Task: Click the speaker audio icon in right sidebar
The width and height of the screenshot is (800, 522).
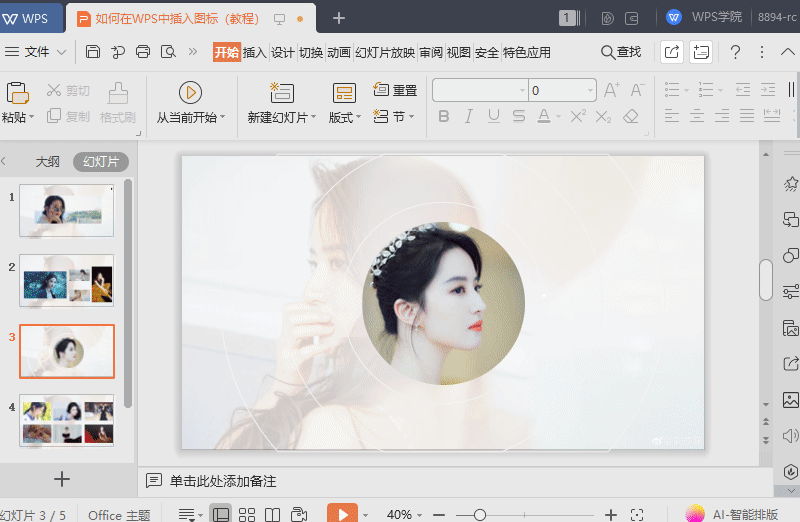Action: pyautogui.click(x=790, y=436)
